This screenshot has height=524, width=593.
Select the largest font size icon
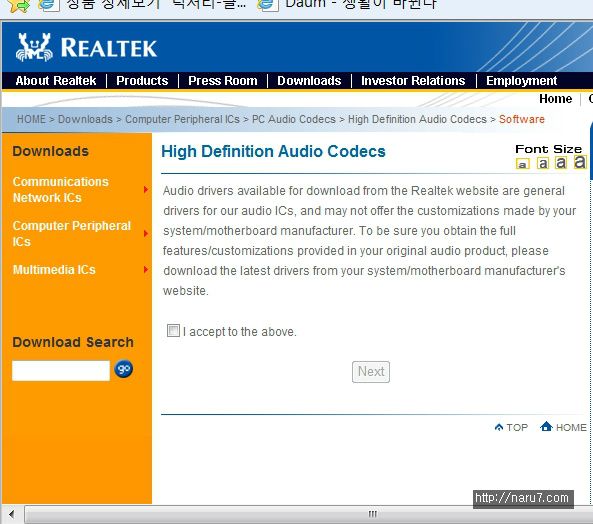click(x=580, y=162)
